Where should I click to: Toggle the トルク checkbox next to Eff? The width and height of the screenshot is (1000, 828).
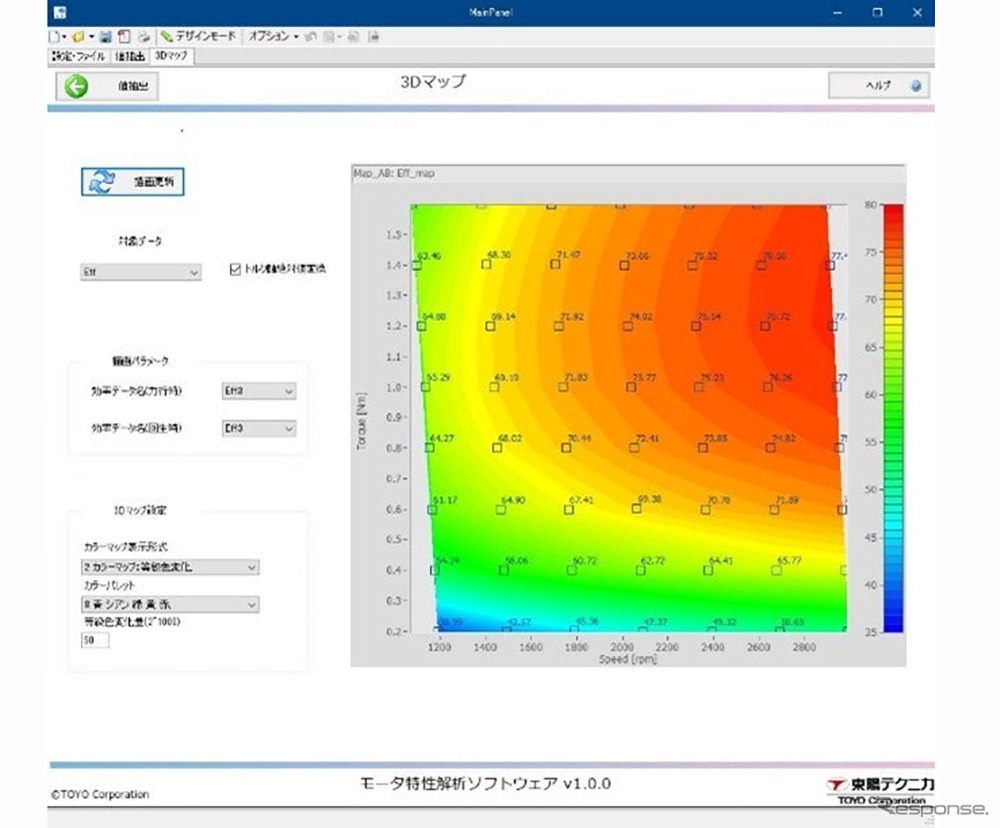pos(235,269)
